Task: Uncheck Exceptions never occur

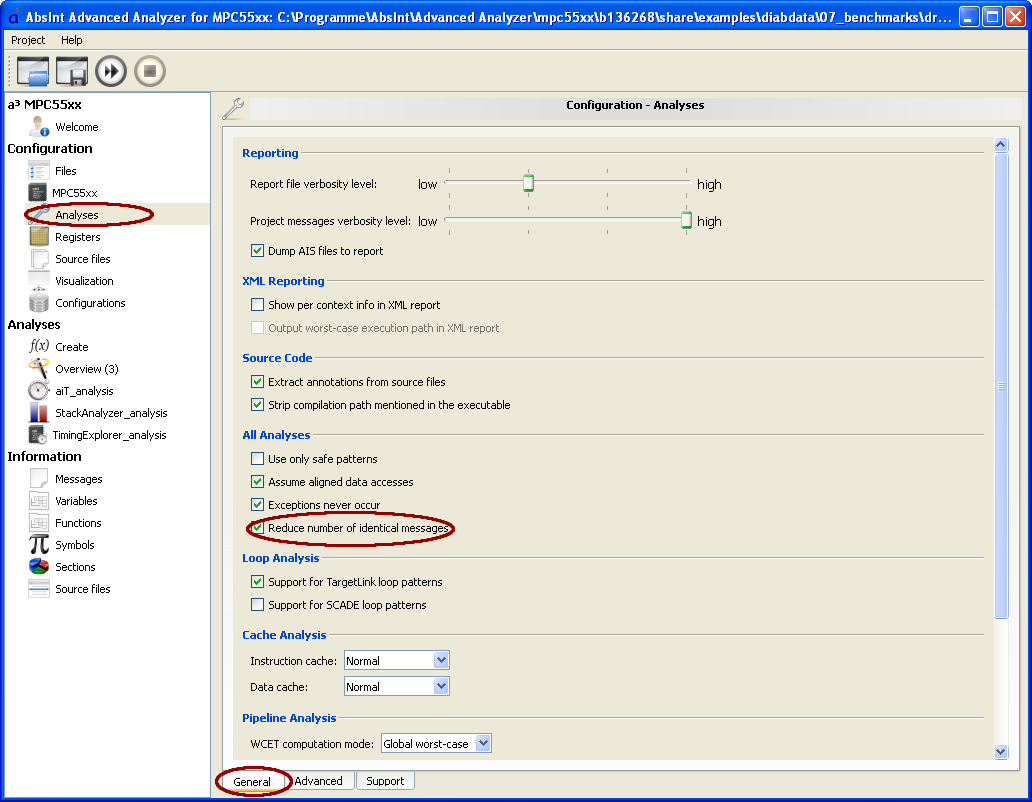Action: 257,505
